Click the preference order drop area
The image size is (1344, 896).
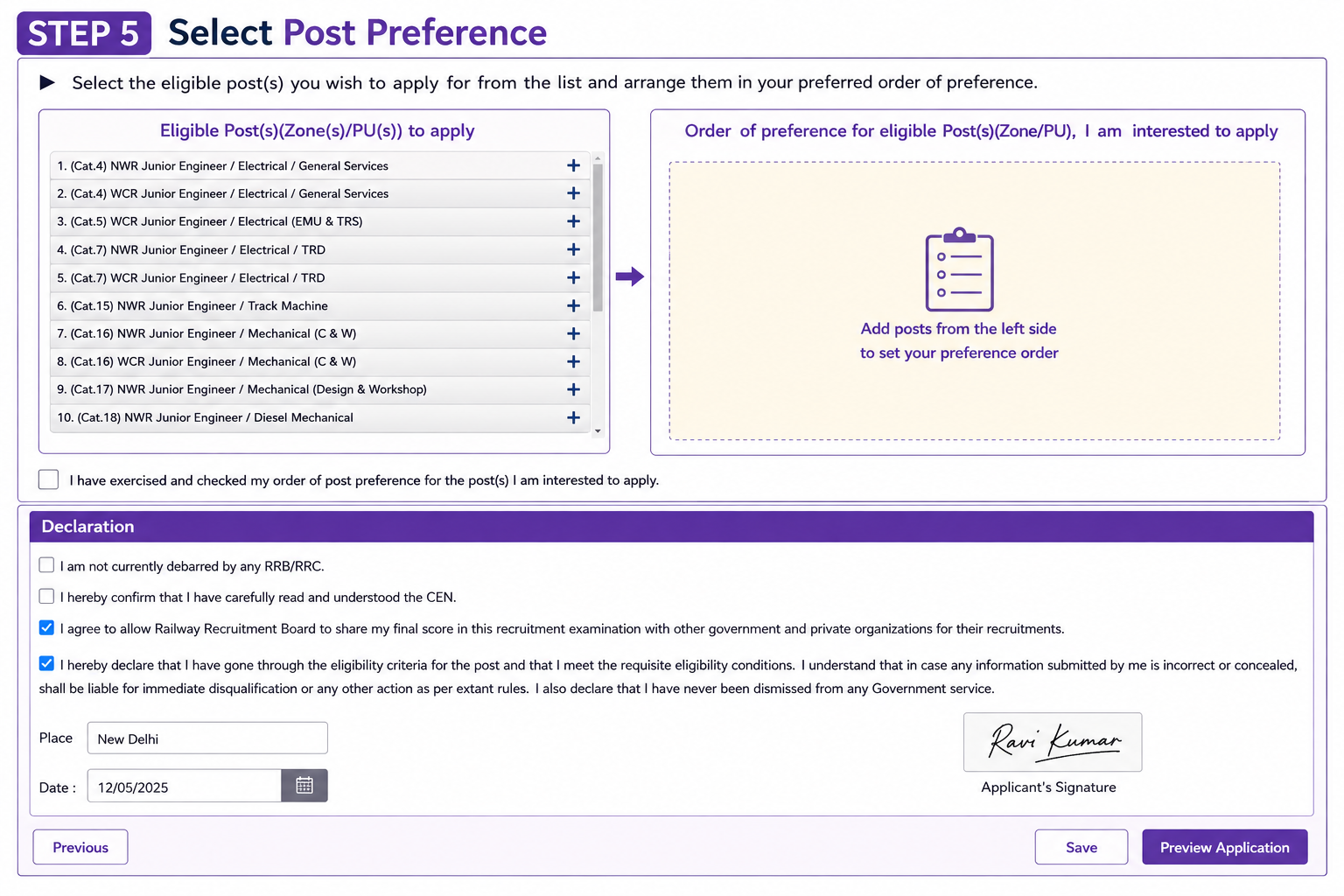tap(975, 300)
